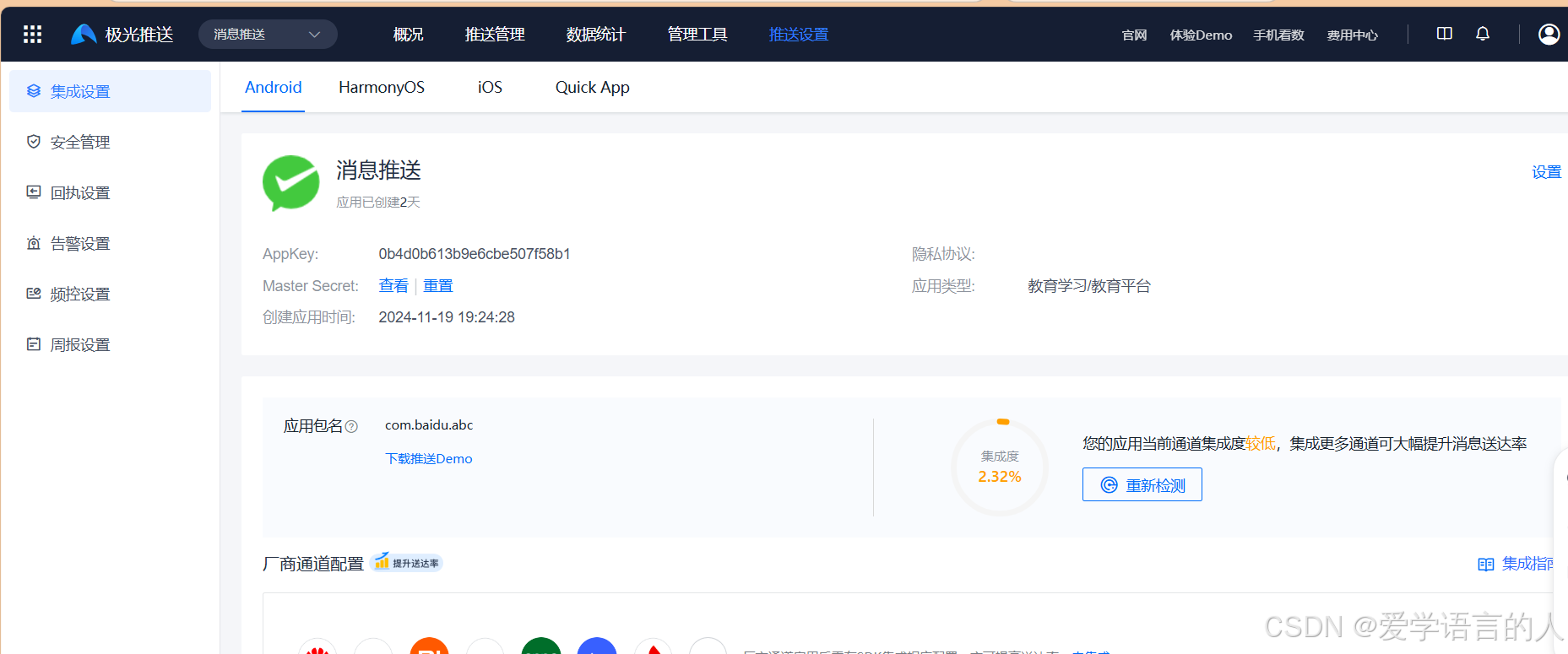The image size is (1568, 654).
Task: Open the 管理工具 menu
Action: pyautogui.click(x=697, y=35)
